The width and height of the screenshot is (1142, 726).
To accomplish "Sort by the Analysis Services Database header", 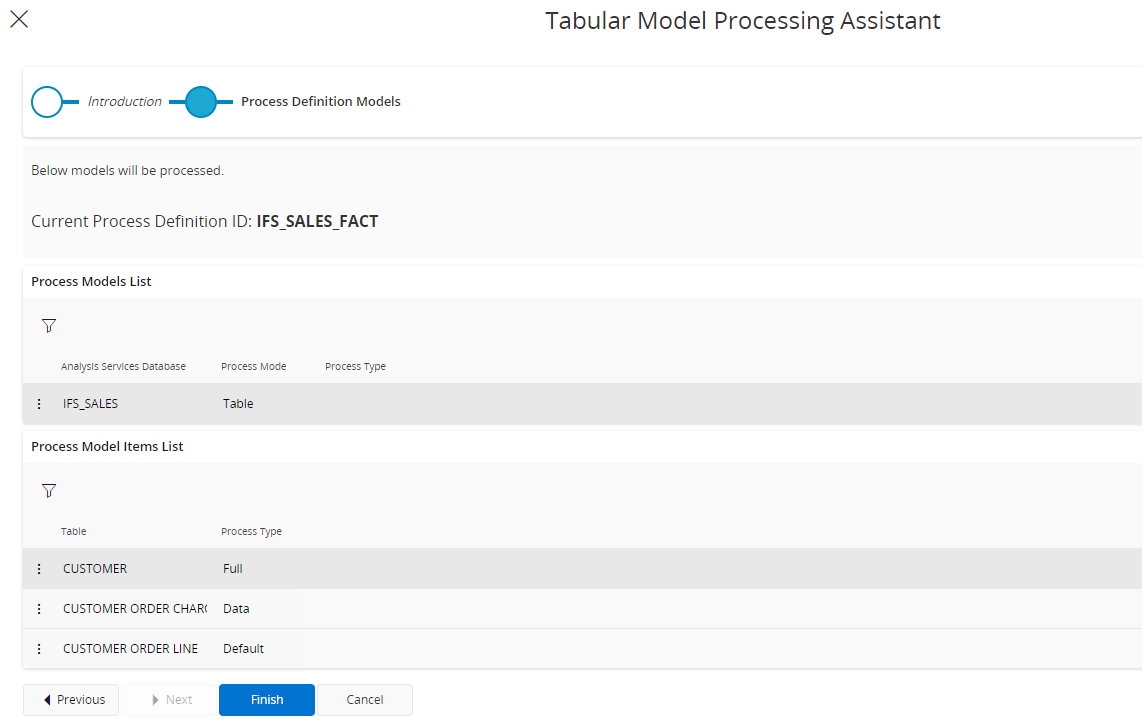I will pyautogui.click(x=123, y=366).
